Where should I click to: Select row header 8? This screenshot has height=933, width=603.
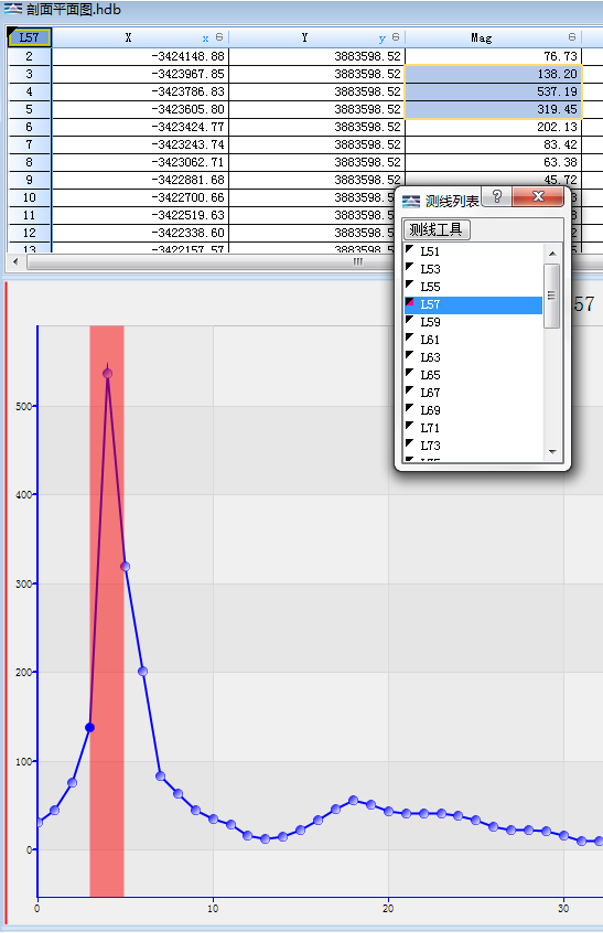[x=29, y=162]
